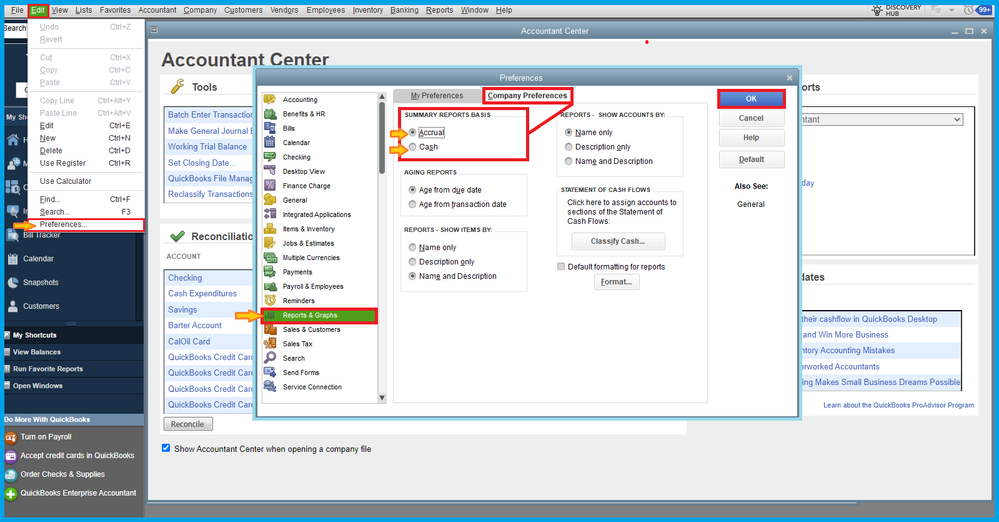Viewport: 999px width, 522px height.
Task: Click the Turn on Payroll icon
Action: [10, 437]
